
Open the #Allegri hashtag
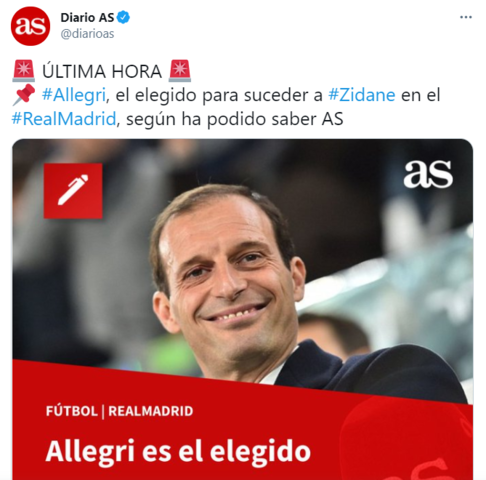[74, 95]
